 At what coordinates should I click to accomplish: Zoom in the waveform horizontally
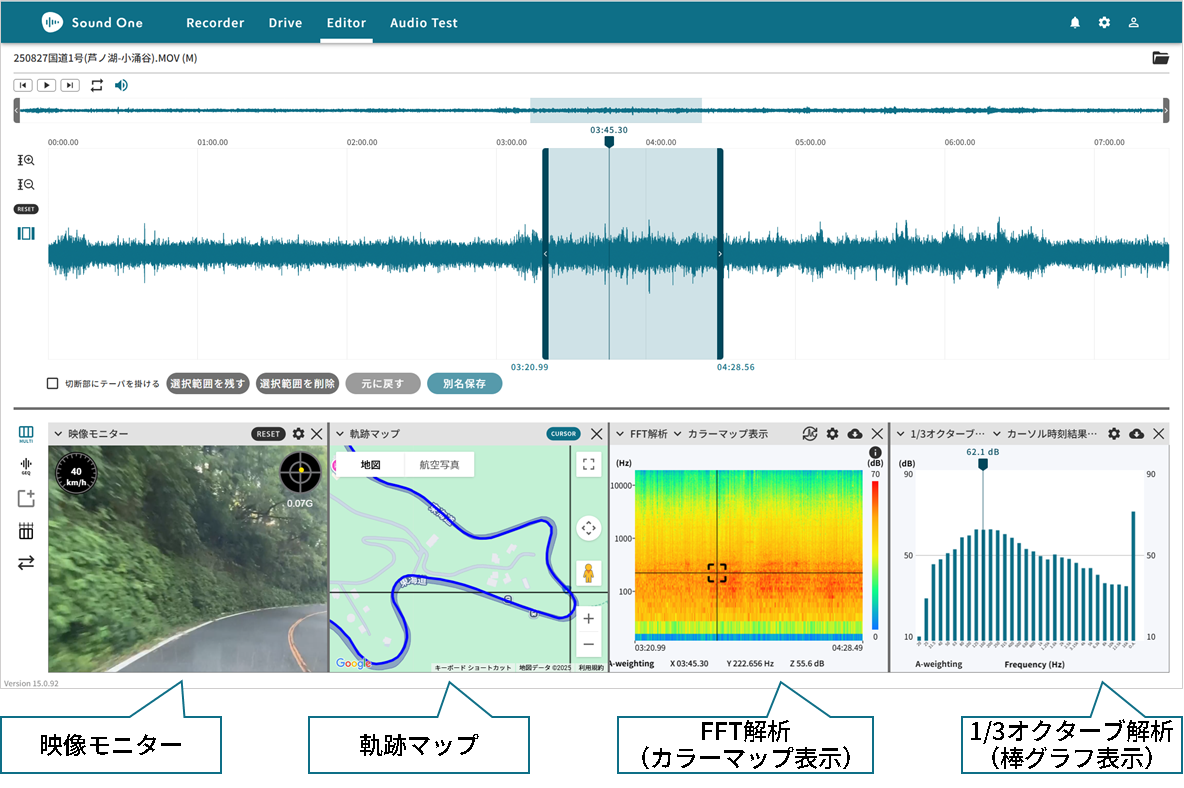coord(26,160)
